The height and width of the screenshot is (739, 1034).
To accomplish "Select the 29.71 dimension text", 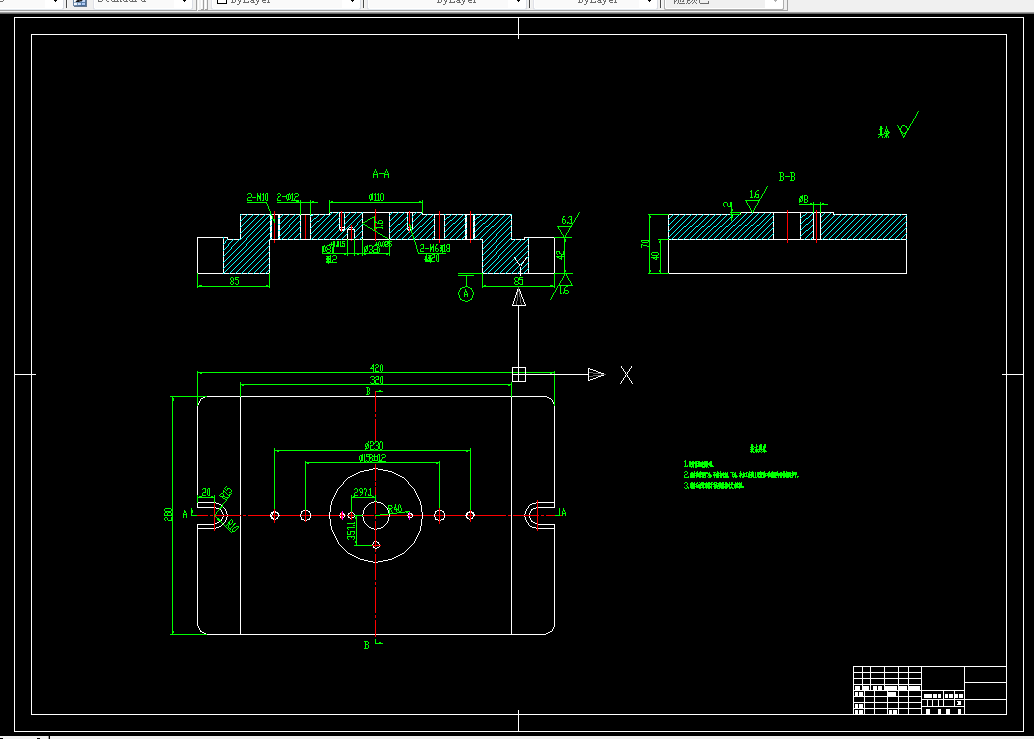I will click(363, 492).
